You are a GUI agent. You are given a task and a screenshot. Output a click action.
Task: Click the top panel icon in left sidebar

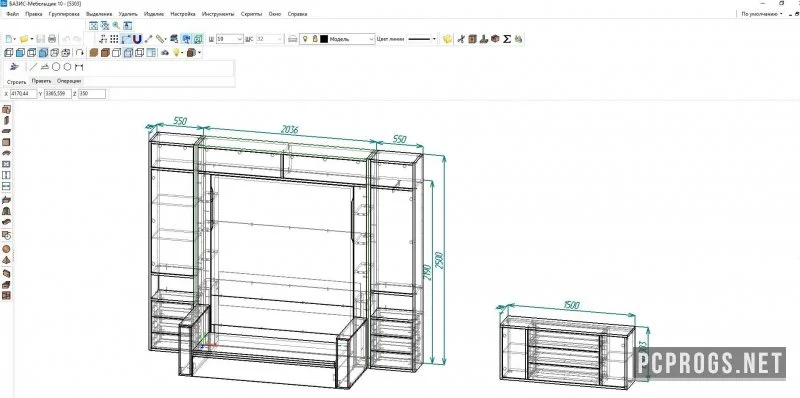pos(7,109)
